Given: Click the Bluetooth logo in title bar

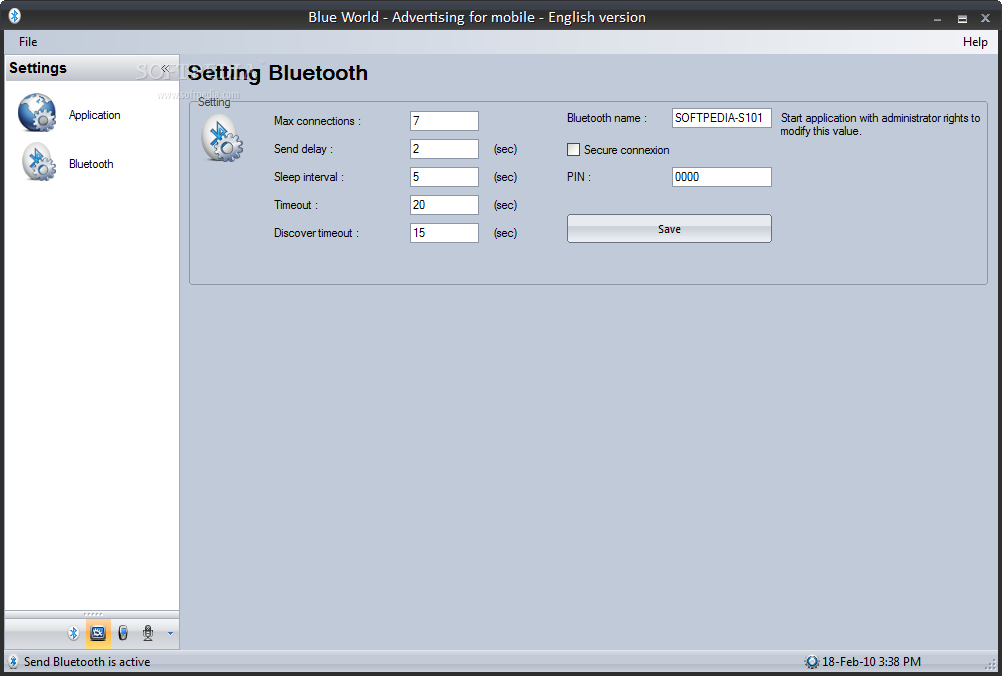Looking at the screenshot, I should coord(14,15).
